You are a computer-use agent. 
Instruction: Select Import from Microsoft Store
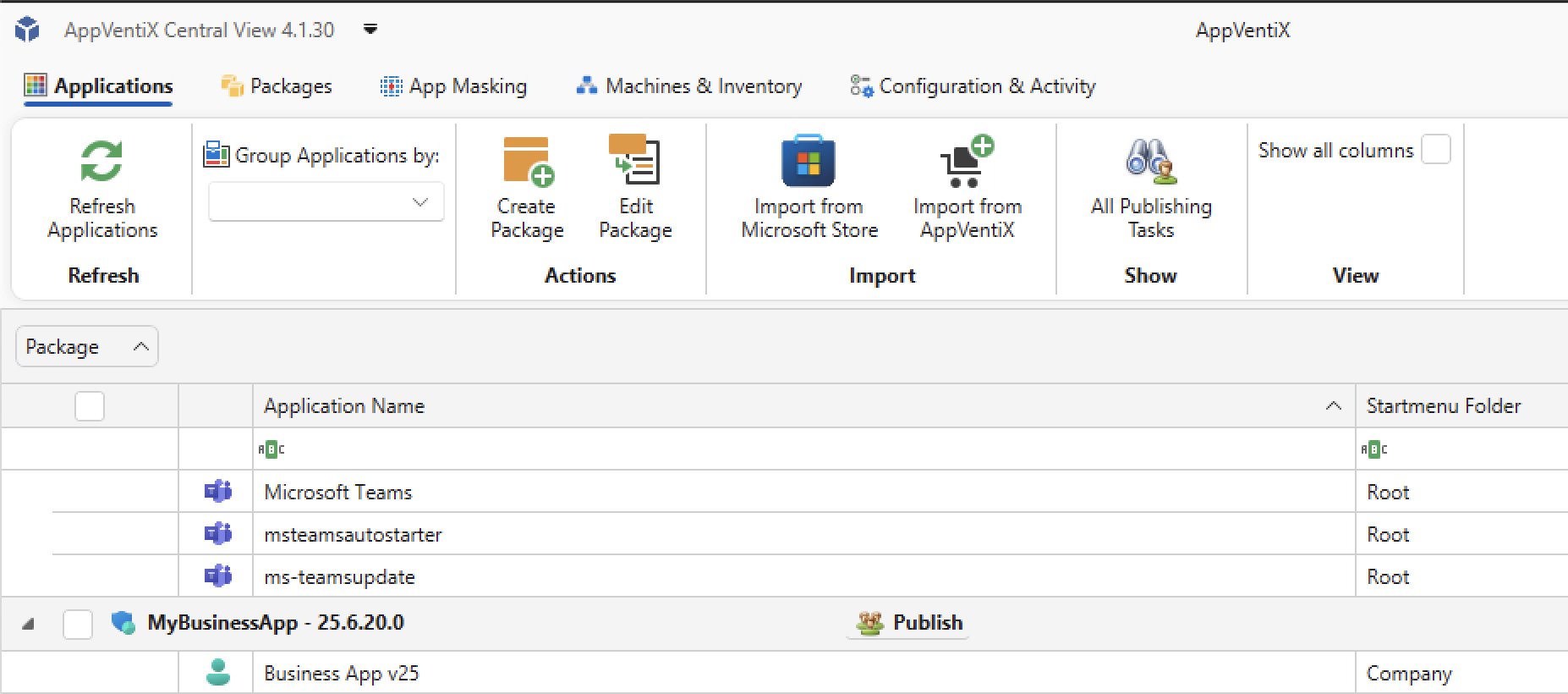pos(809,161)
